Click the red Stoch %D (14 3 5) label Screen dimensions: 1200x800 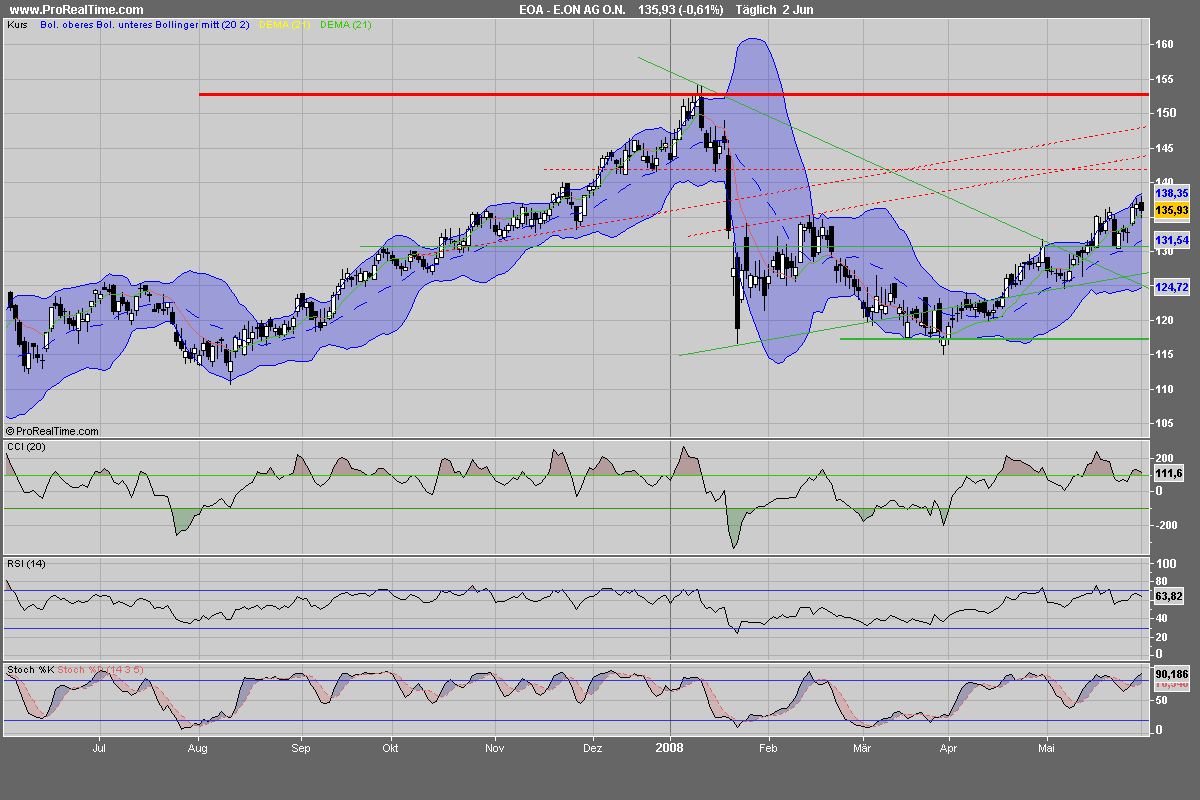point(99,668)
